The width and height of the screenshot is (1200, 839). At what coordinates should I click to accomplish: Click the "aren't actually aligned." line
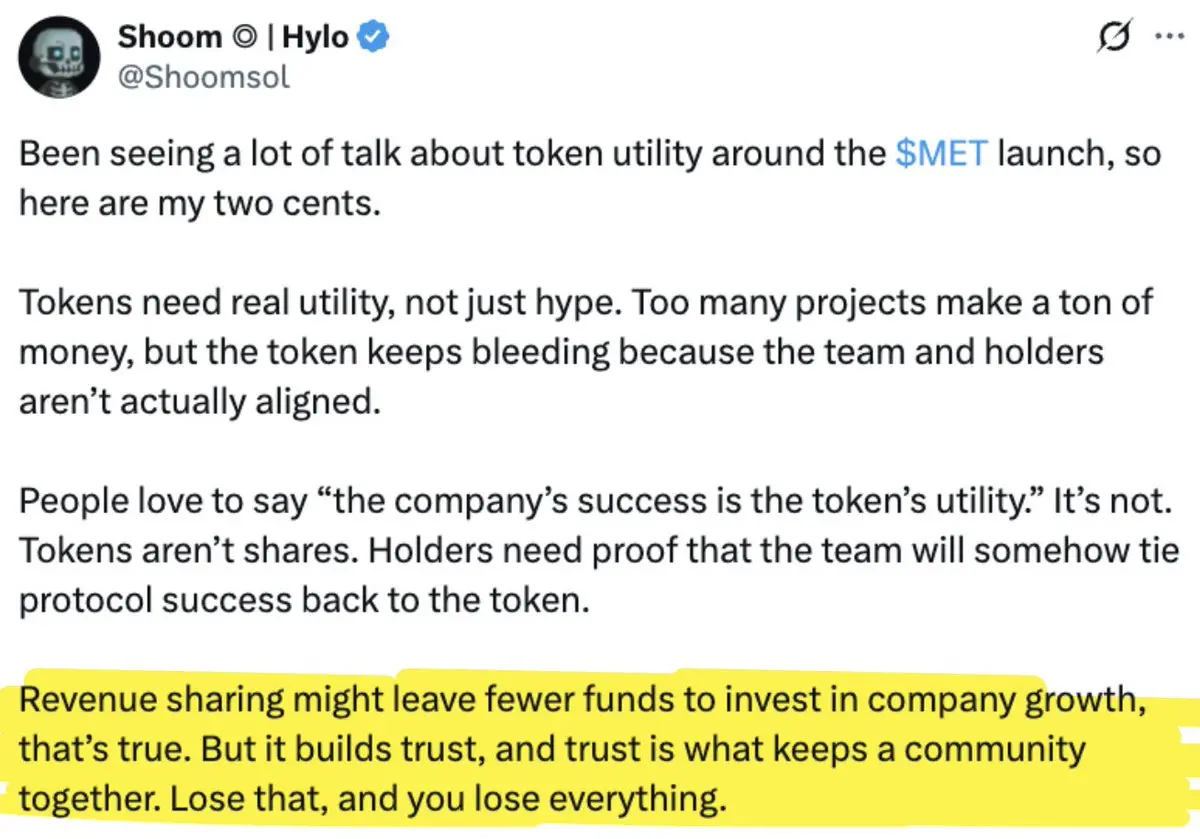click(200, 400)
